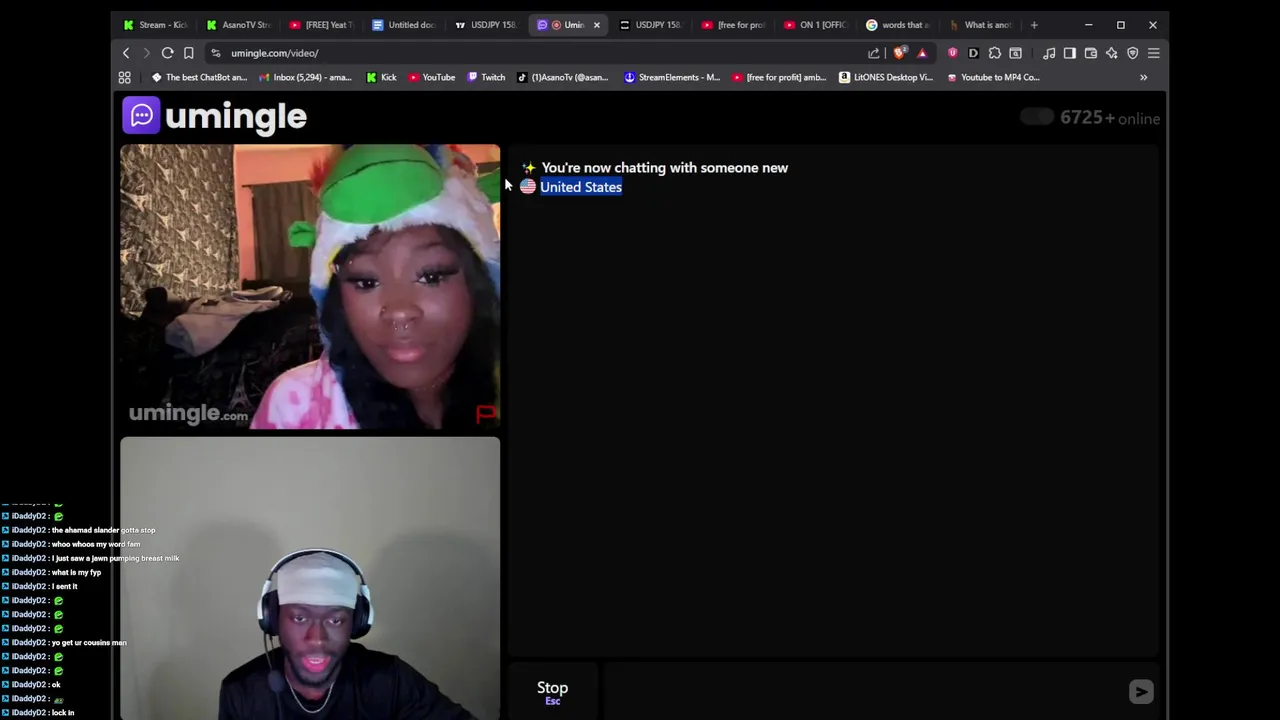Open the Twitch bookmark
The image size is (1280, 720).
coord(486,77)
